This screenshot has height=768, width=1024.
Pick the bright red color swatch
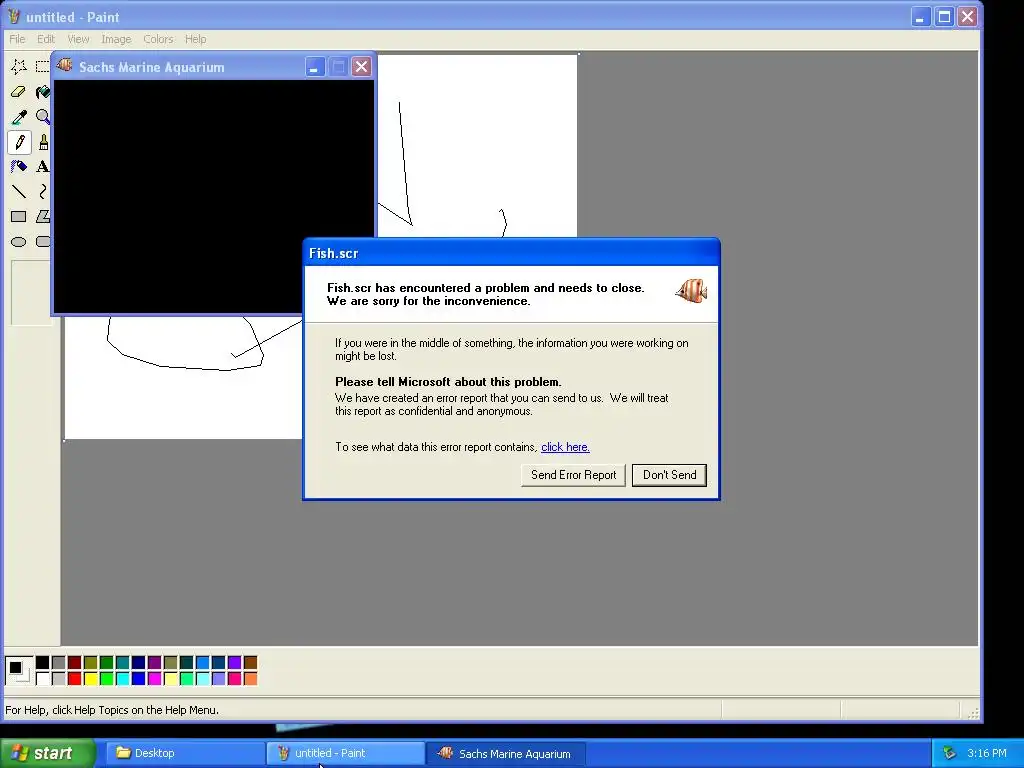click(74, 679)
